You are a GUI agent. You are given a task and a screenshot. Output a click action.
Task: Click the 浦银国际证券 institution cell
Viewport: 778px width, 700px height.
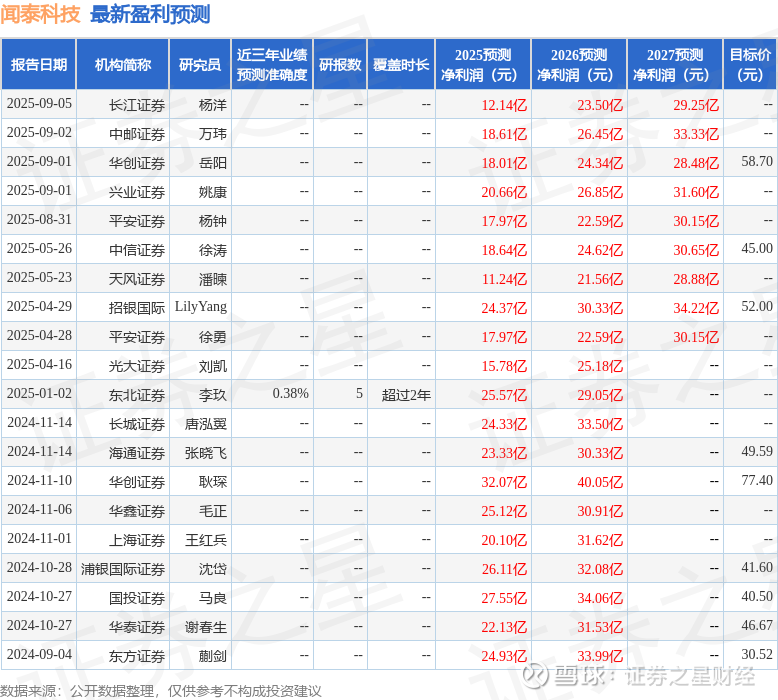coord(123,569)
